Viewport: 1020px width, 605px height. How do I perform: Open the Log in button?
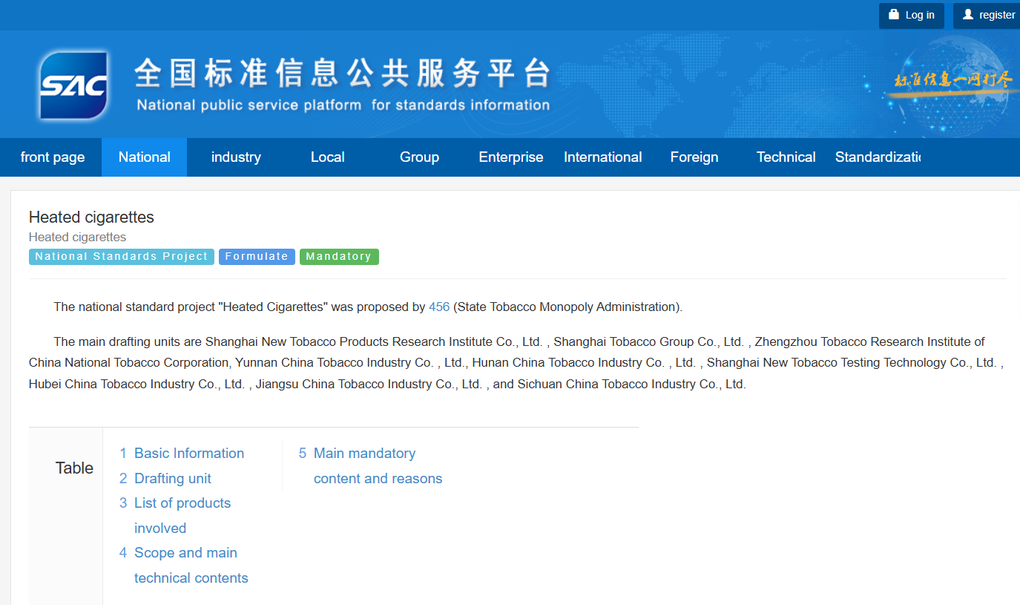tap(911, 15)
